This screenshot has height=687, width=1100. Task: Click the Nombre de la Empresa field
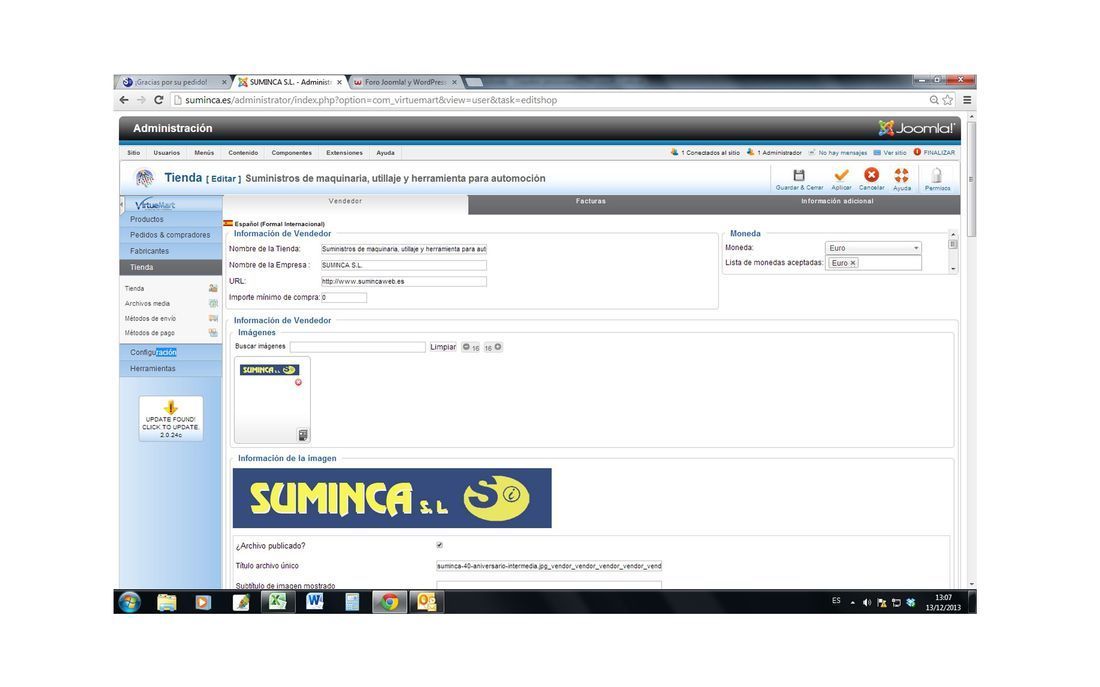coord(403,265)
